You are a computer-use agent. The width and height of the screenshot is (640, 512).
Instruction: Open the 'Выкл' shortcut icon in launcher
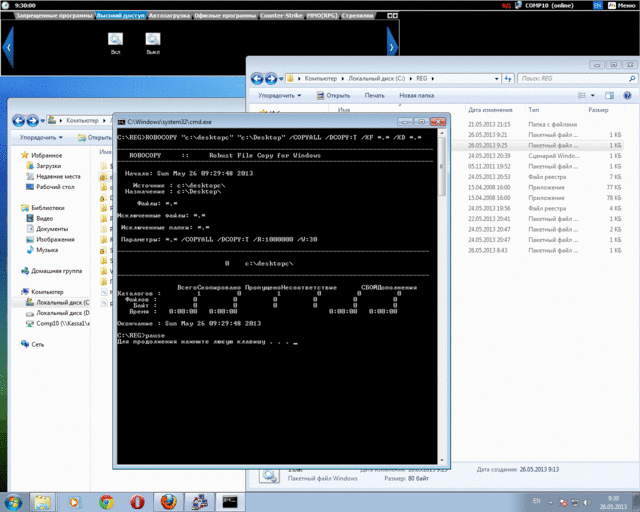click(153, 39)
